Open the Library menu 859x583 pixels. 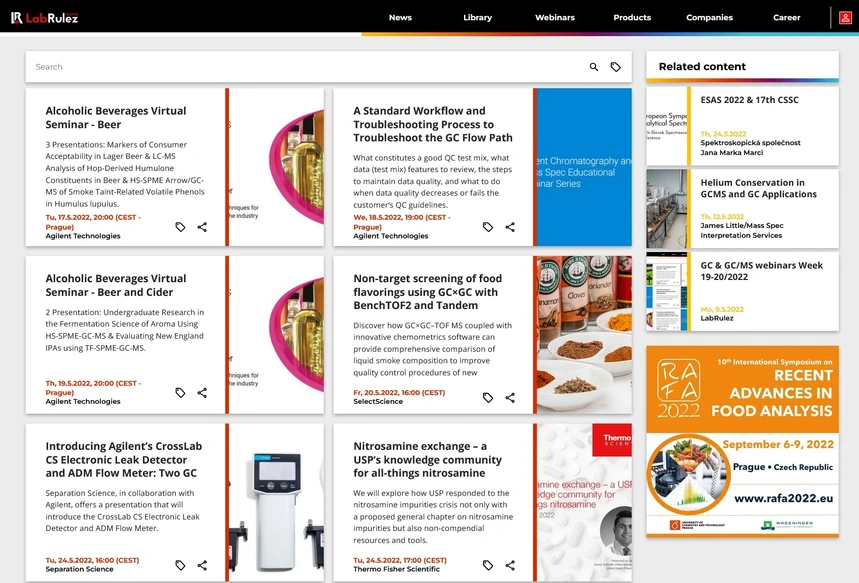click(478, 18)
